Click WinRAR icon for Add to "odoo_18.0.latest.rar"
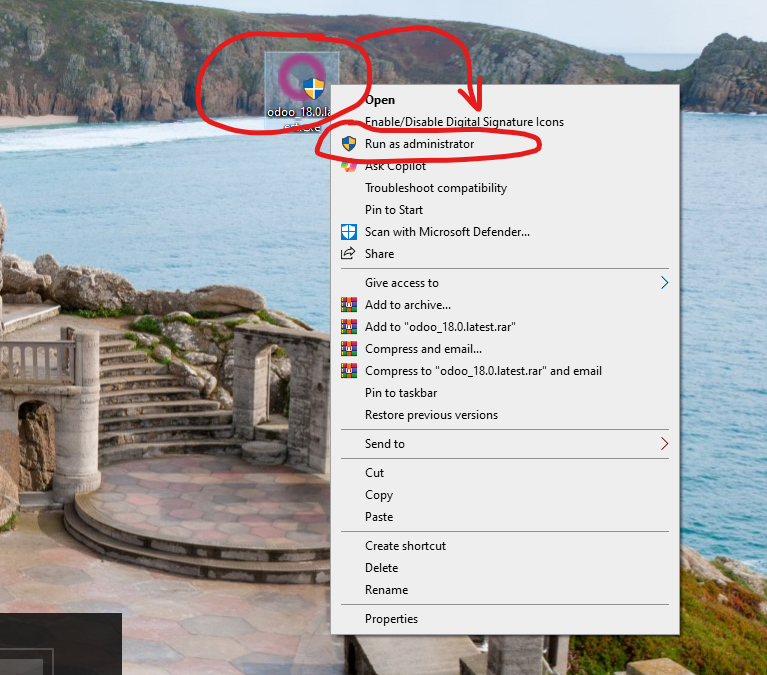 tap(348, 327)
